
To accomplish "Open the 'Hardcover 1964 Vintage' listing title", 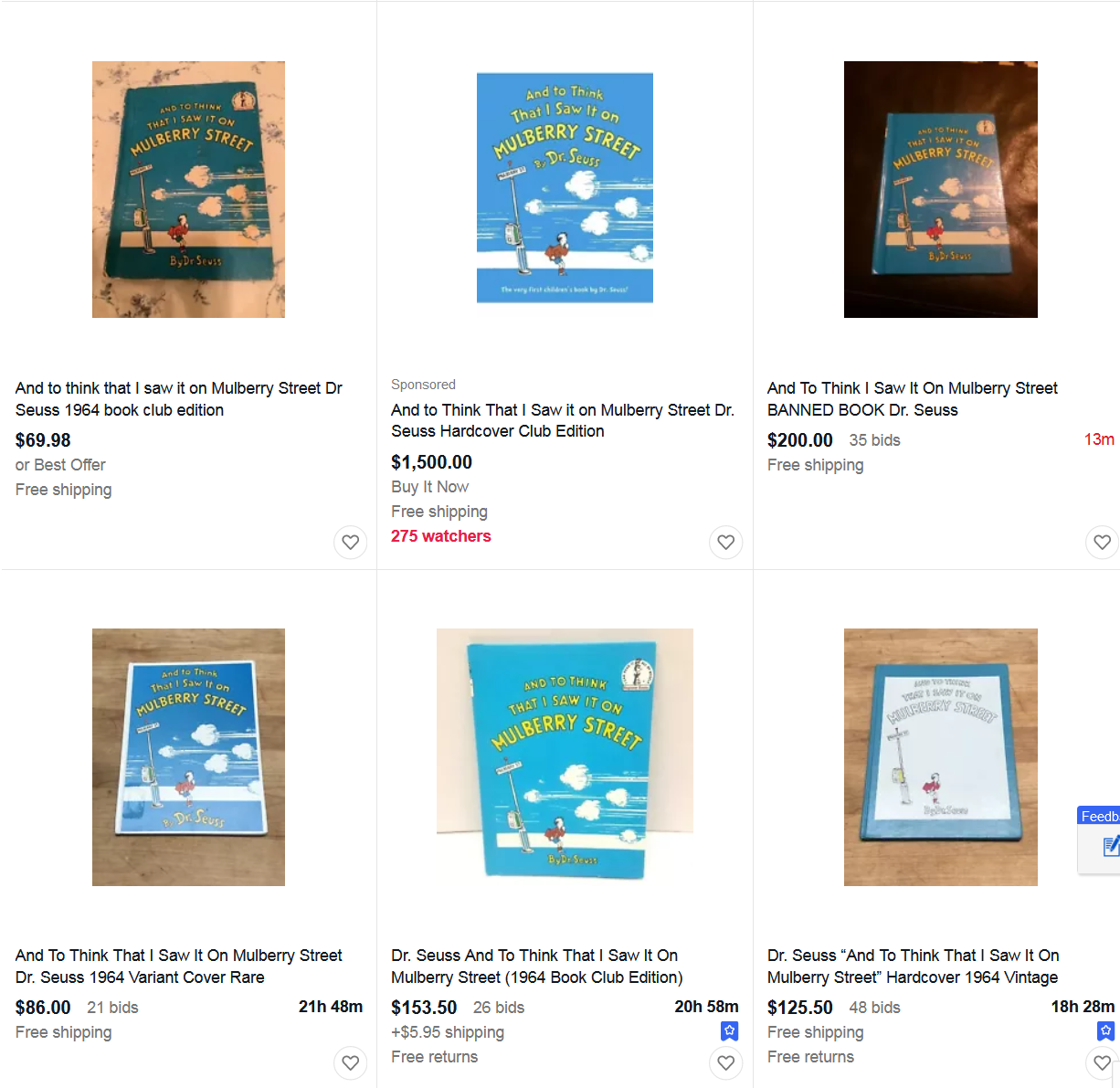I will pos(914,967).
